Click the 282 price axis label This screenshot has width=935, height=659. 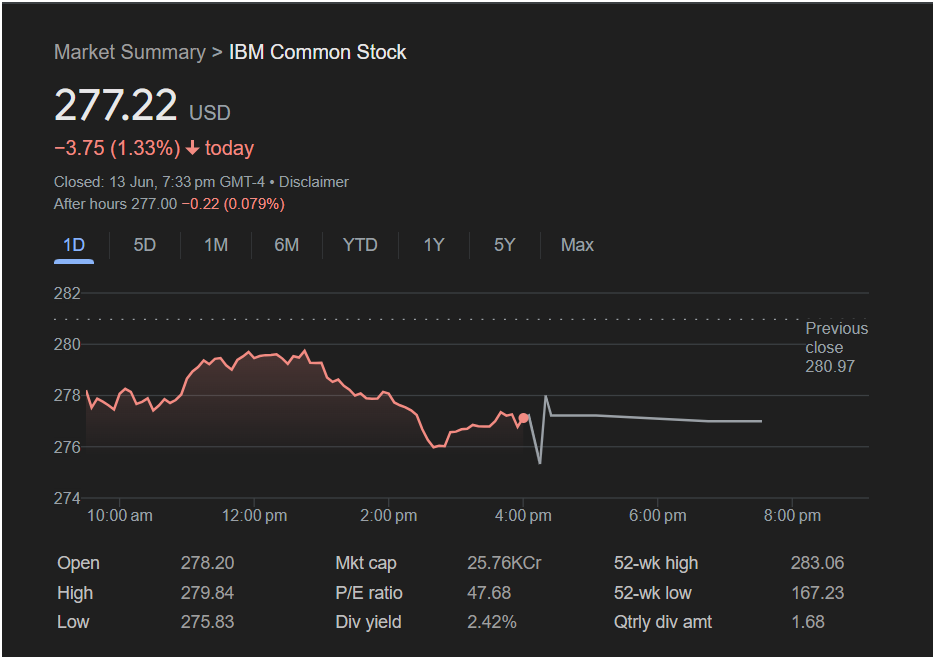pos(67,293)
